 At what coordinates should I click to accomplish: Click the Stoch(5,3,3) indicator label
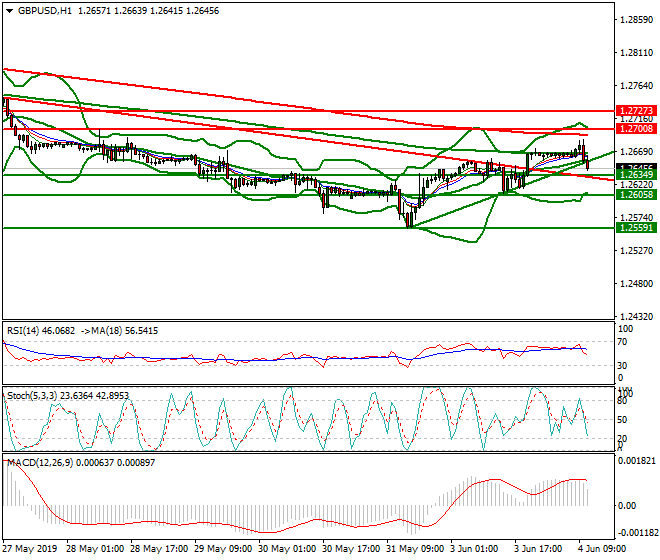tap(68, 396)
